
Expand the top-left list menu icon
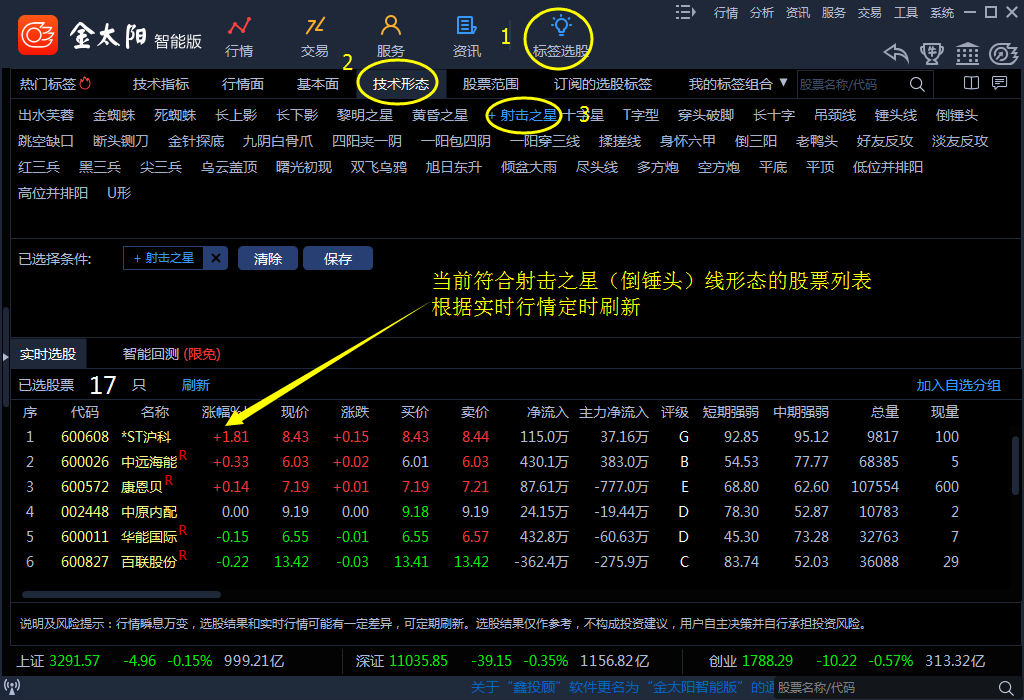[x=685, y=12]
